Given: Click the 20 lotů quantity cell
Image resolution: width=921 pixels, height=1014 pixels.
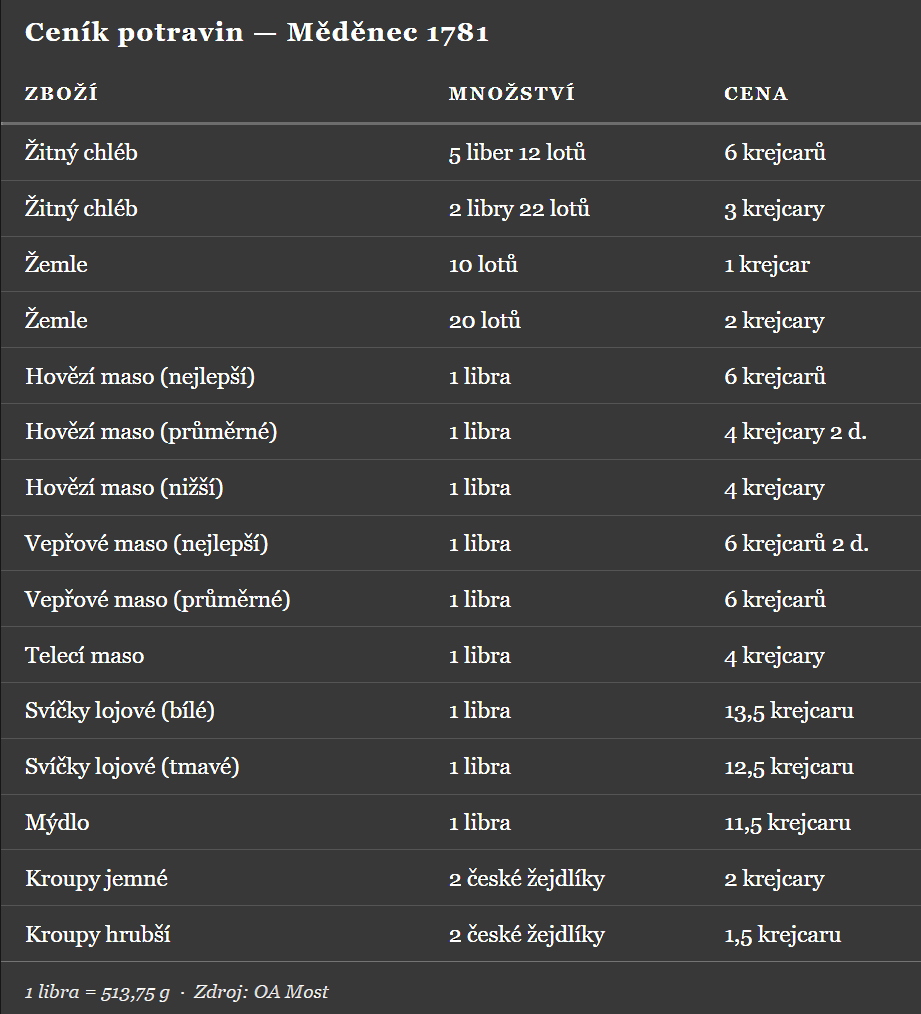Looking at the screenshot, I should point(485,321).
